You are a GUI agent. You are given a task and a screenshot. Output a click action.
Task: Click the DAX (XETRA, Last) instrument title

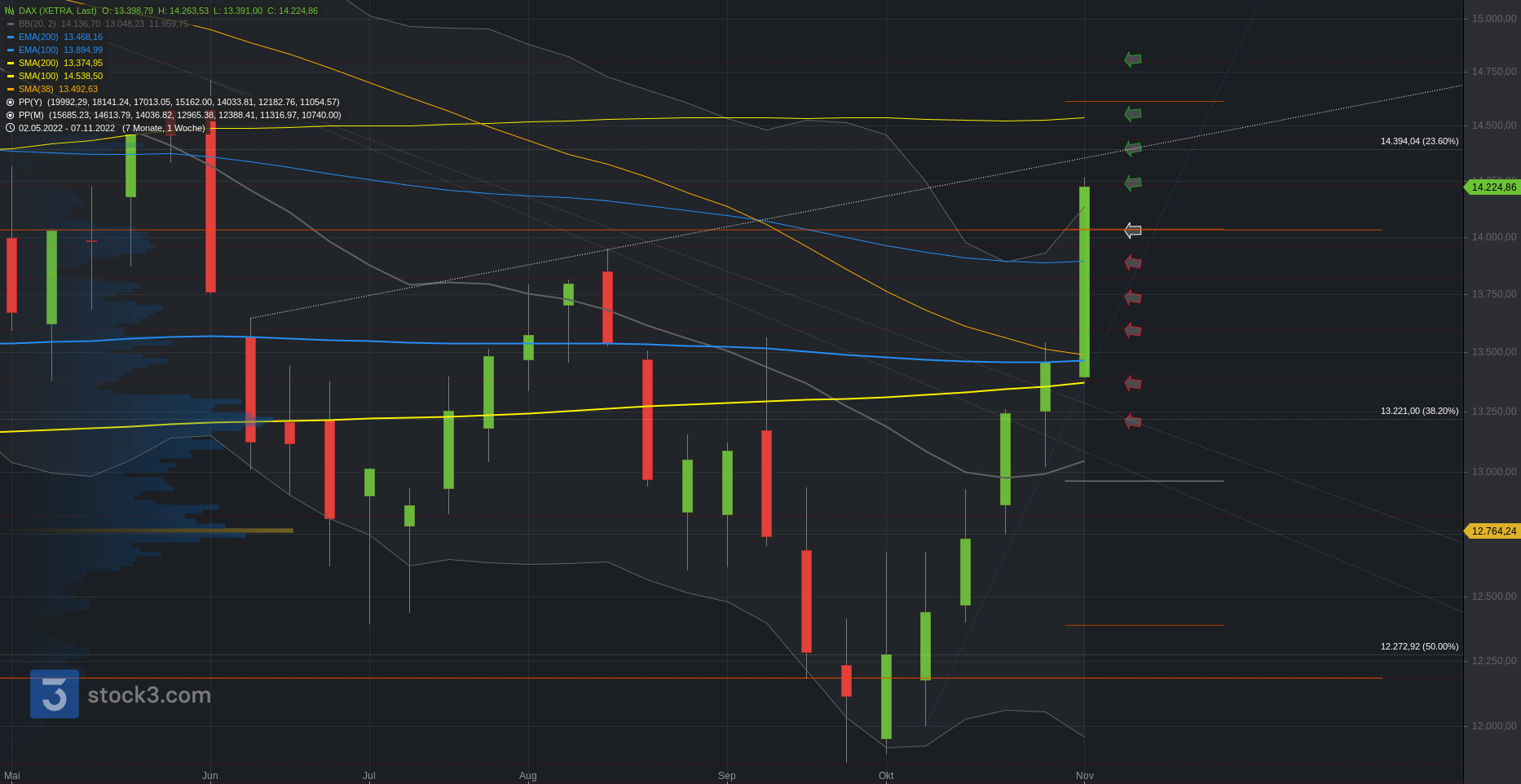tap(58, 11)
